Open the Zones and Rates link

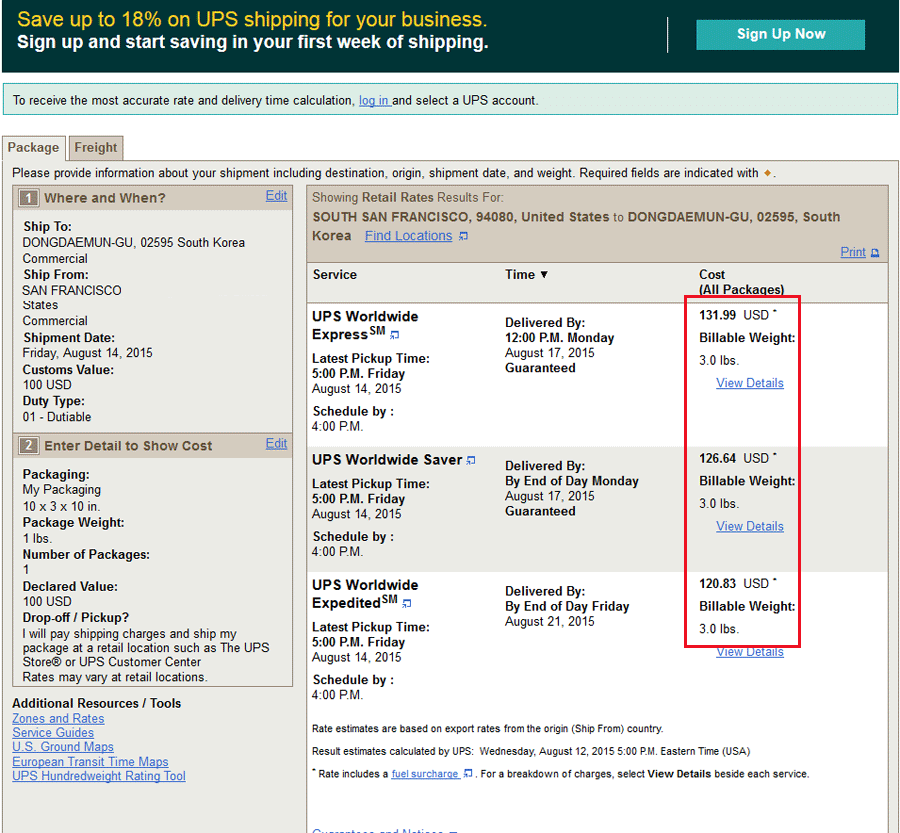tap(58, 719)
